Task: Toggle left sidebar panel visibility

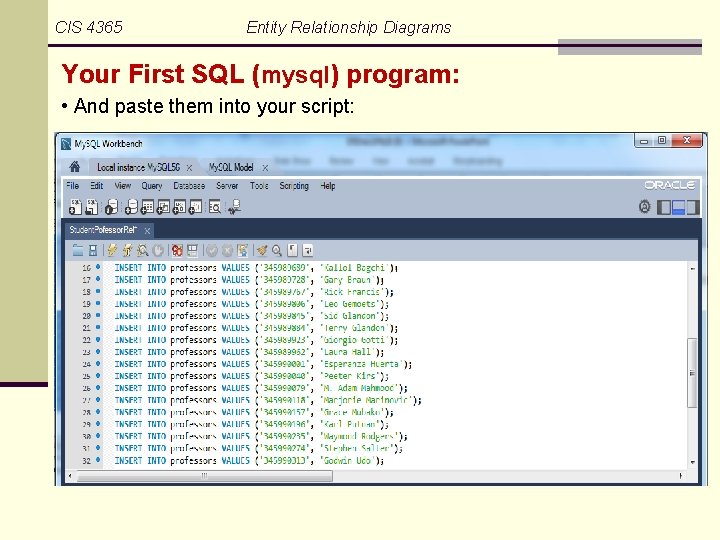Action: point(664,208)
